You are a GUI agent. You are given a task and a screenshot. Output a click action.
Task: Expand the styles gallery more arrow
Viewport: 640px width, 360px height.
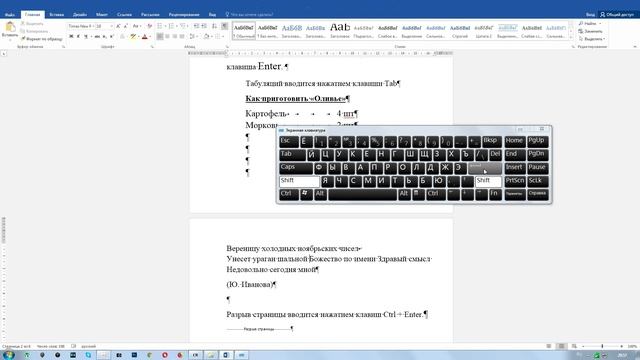tap(571, 37)
